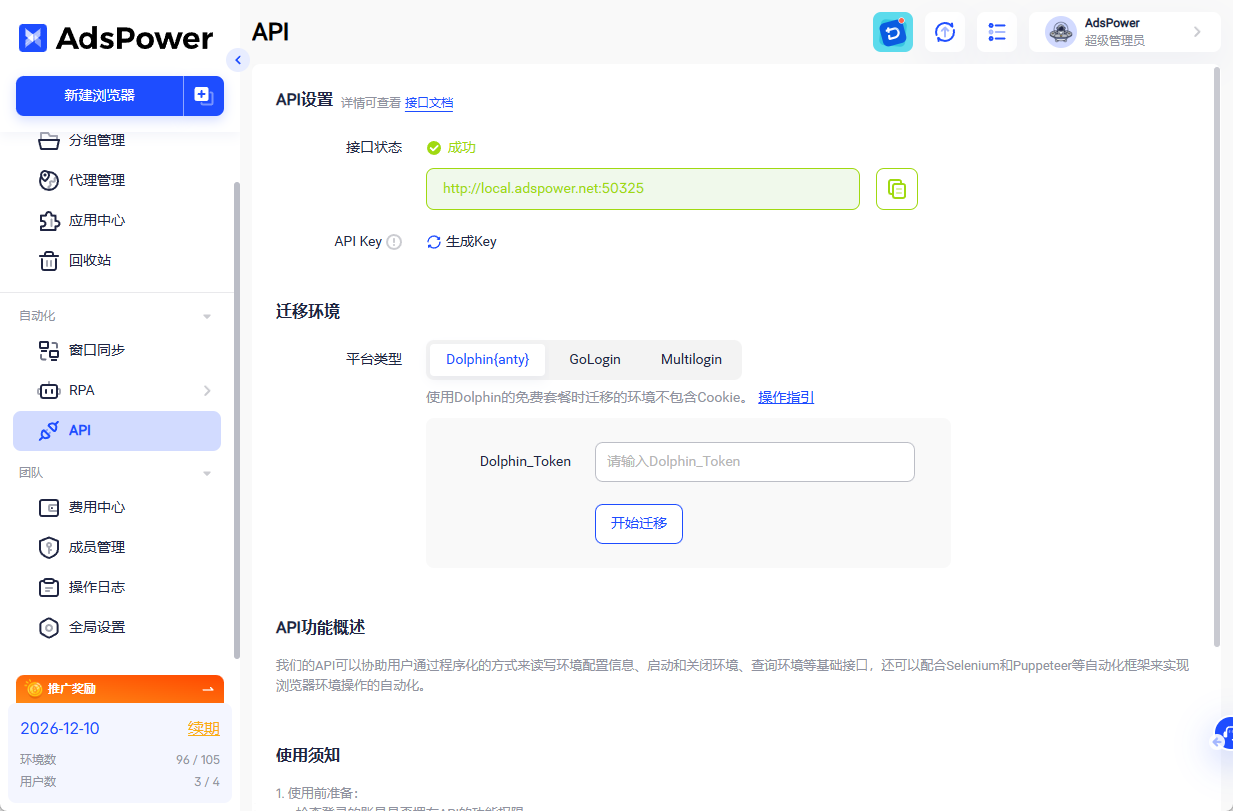Open the 接口文档 link

click(x=429, y=102)
